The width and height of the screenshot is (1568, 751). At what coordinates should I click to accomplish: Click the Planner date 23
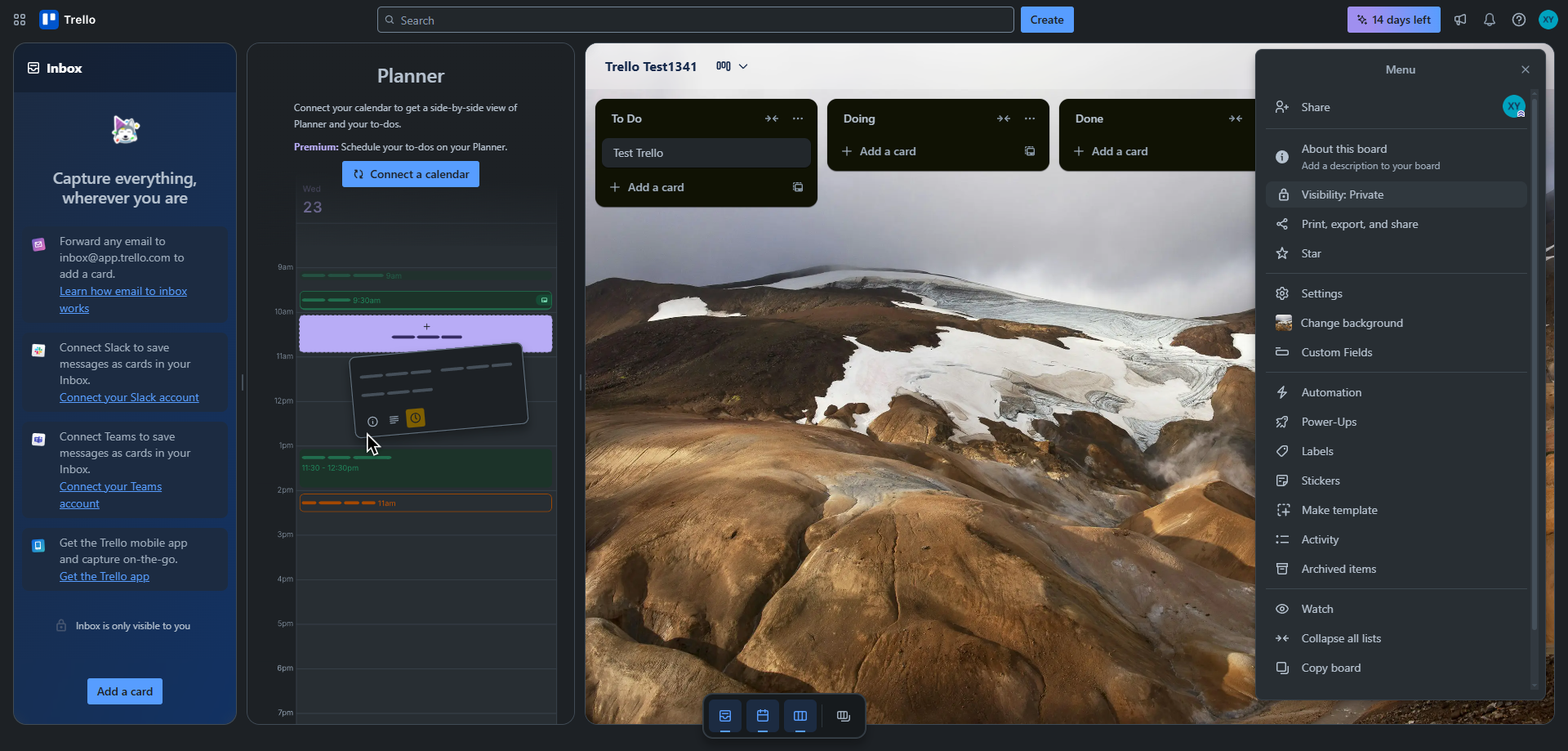point(313,208)
